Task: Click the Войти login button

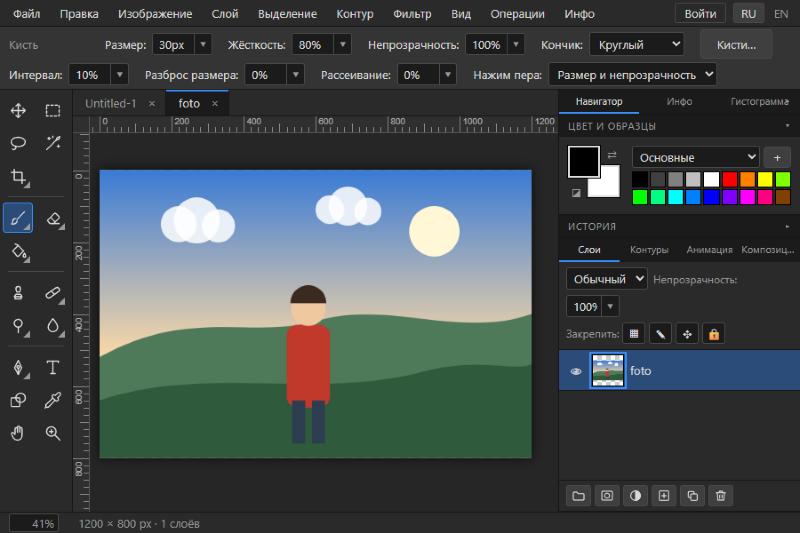Action: [700, 14]
